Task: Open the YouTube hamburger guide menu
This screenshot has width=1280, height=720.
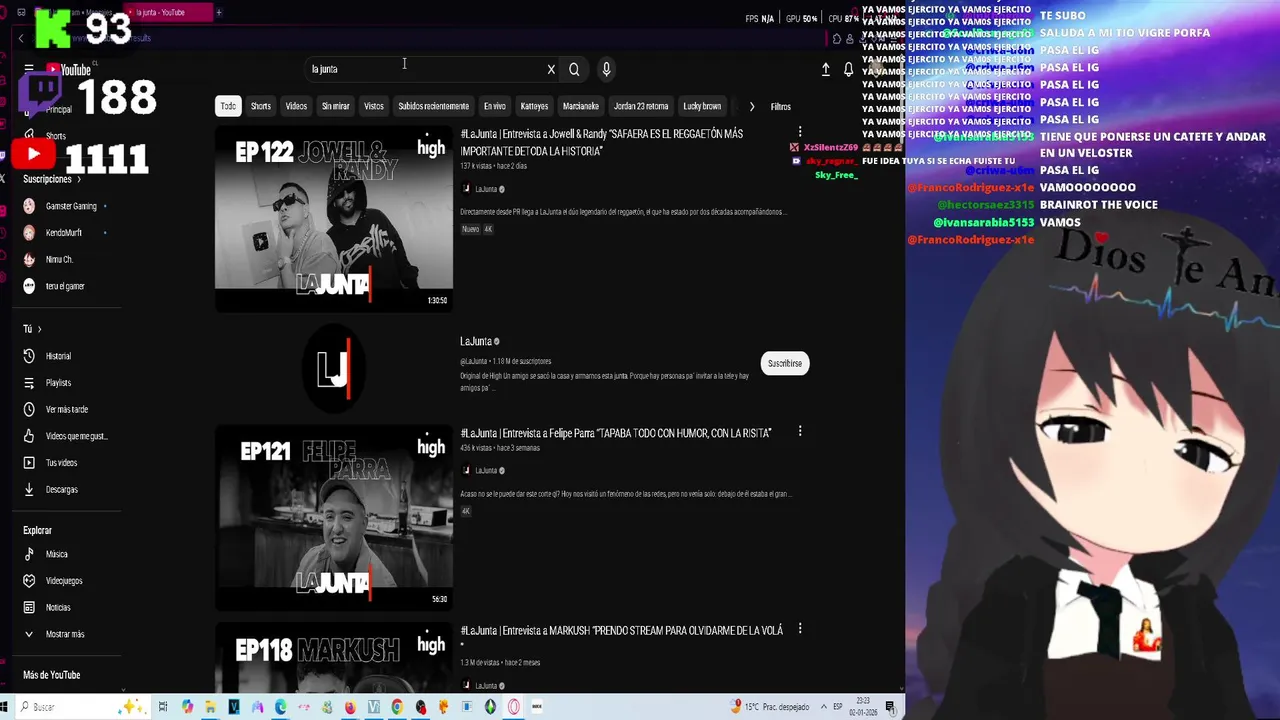Action: [x=29, y=69]
